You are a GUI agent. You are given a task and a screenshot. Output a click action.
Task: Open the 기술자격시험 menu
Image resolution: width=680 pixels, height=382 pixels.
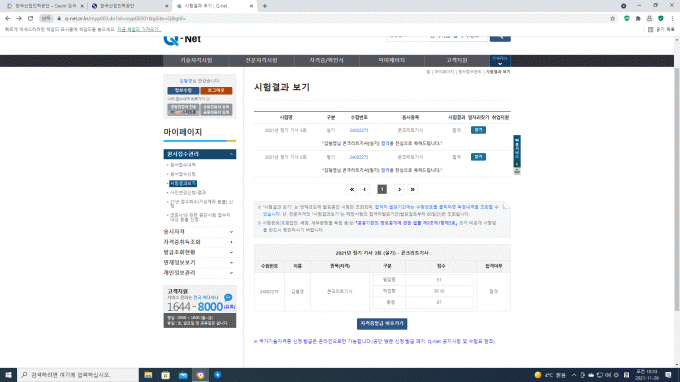(x=196, y=60)
